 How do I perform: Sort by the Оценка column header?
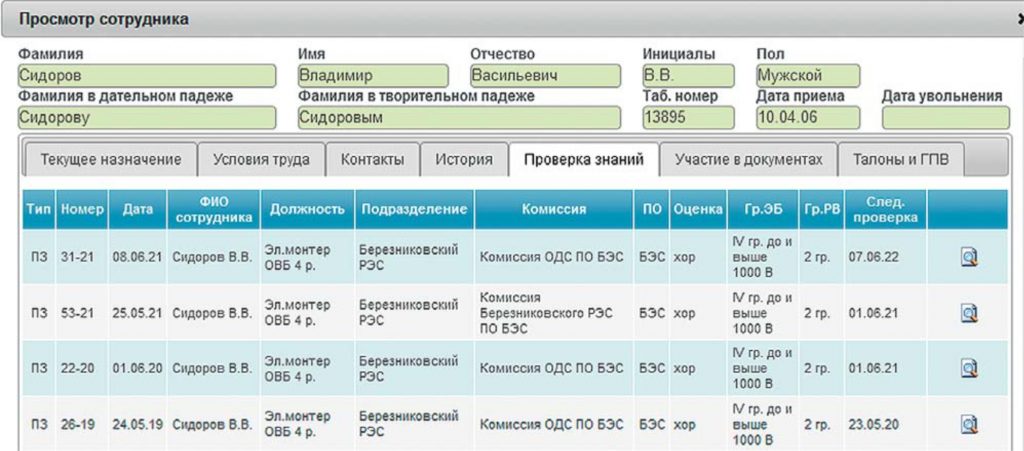[698, 210]
